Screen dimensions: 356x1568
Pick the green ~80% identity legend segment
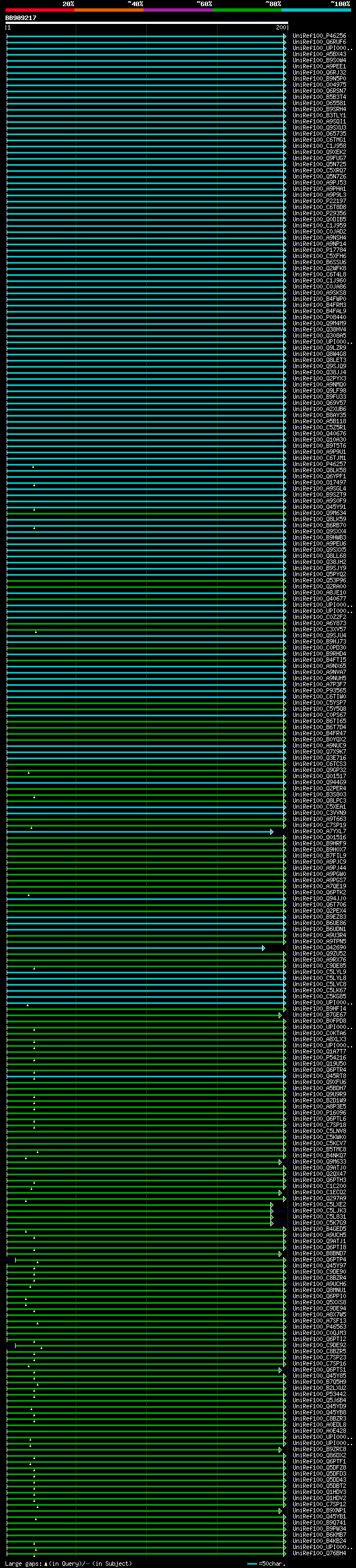click(x=246, y=10)
